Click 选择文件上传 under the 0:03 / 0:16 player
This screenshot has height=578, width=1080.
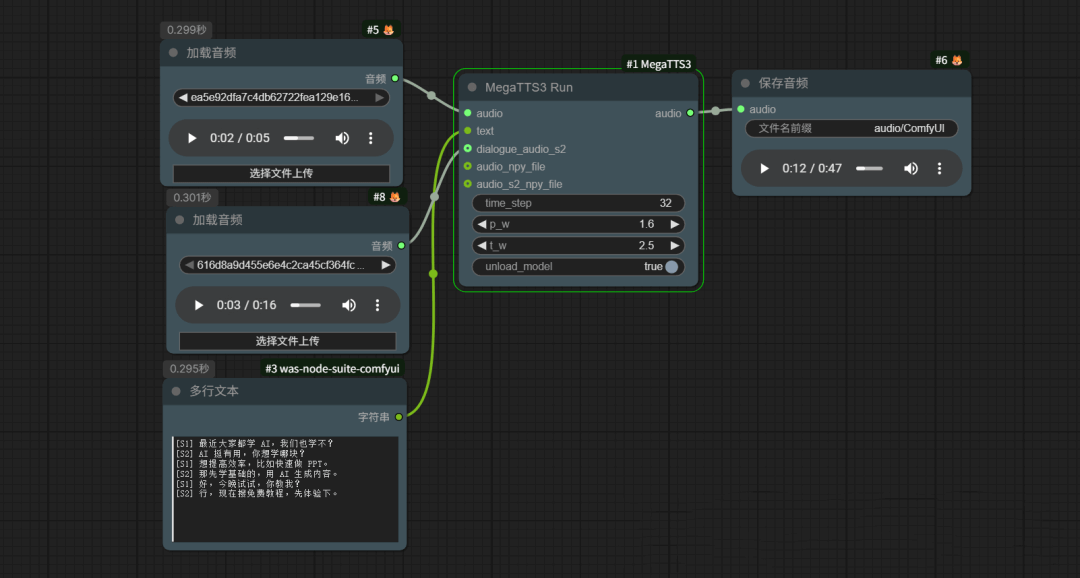(287, 341)
